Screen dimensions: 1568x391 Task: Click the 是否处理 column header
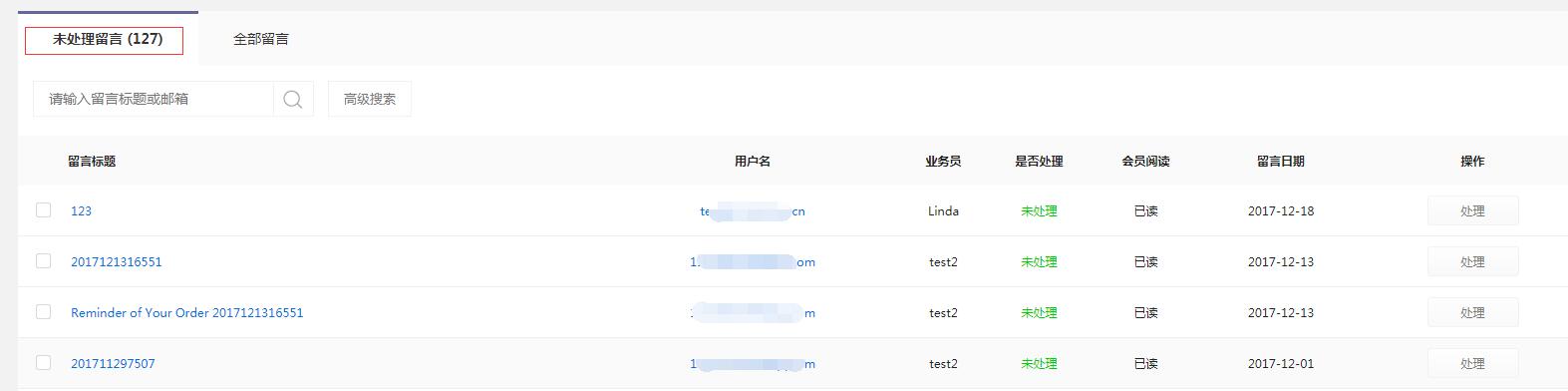pyautogui.click(x=1039, y=161)
